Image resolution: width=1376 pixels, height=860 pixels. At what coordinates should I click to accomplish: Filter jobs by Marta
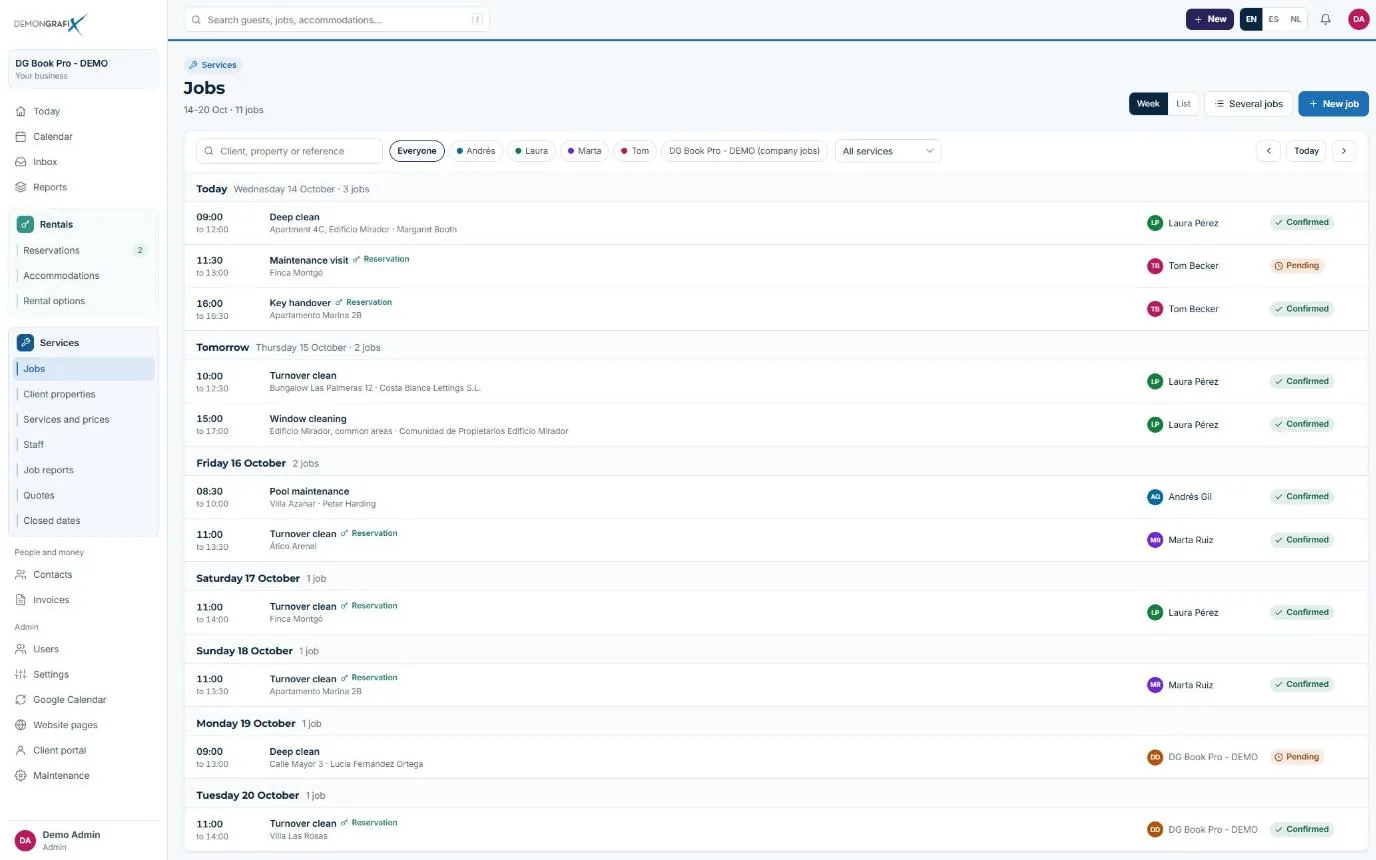pos(584,151)
